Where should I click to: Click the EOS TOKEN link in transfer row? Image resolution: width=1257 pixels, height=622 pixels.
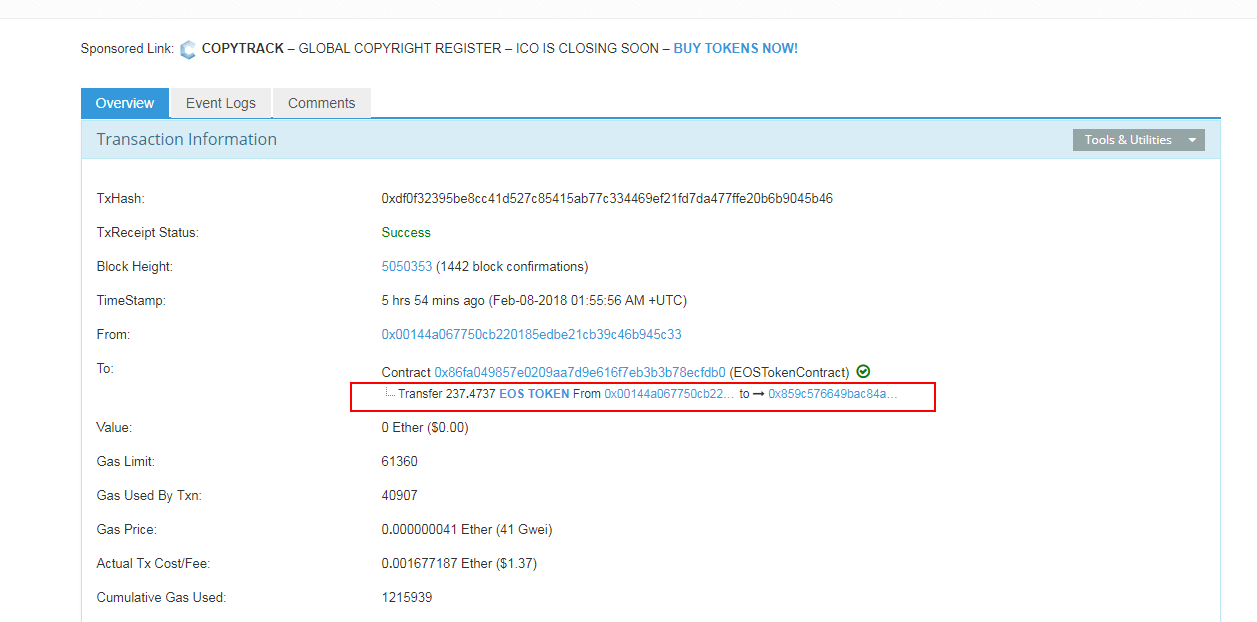click(534, 394)
